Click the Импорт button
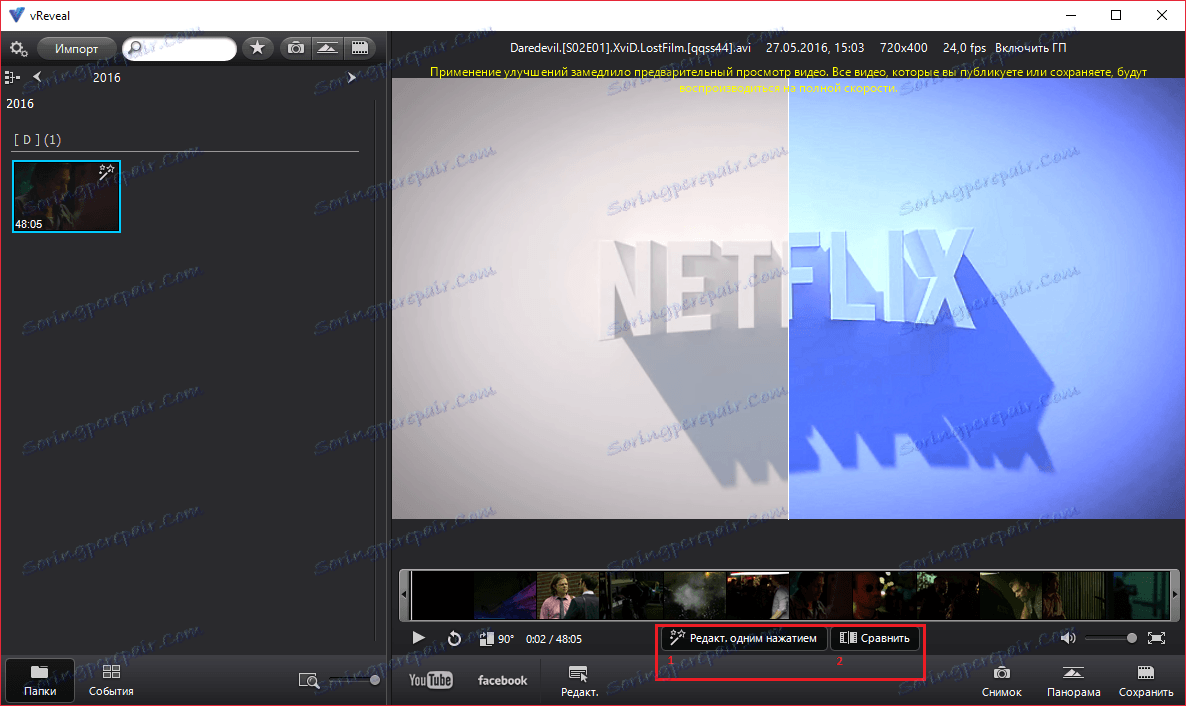The image size is (1186, 706). [x=76, y=48]
